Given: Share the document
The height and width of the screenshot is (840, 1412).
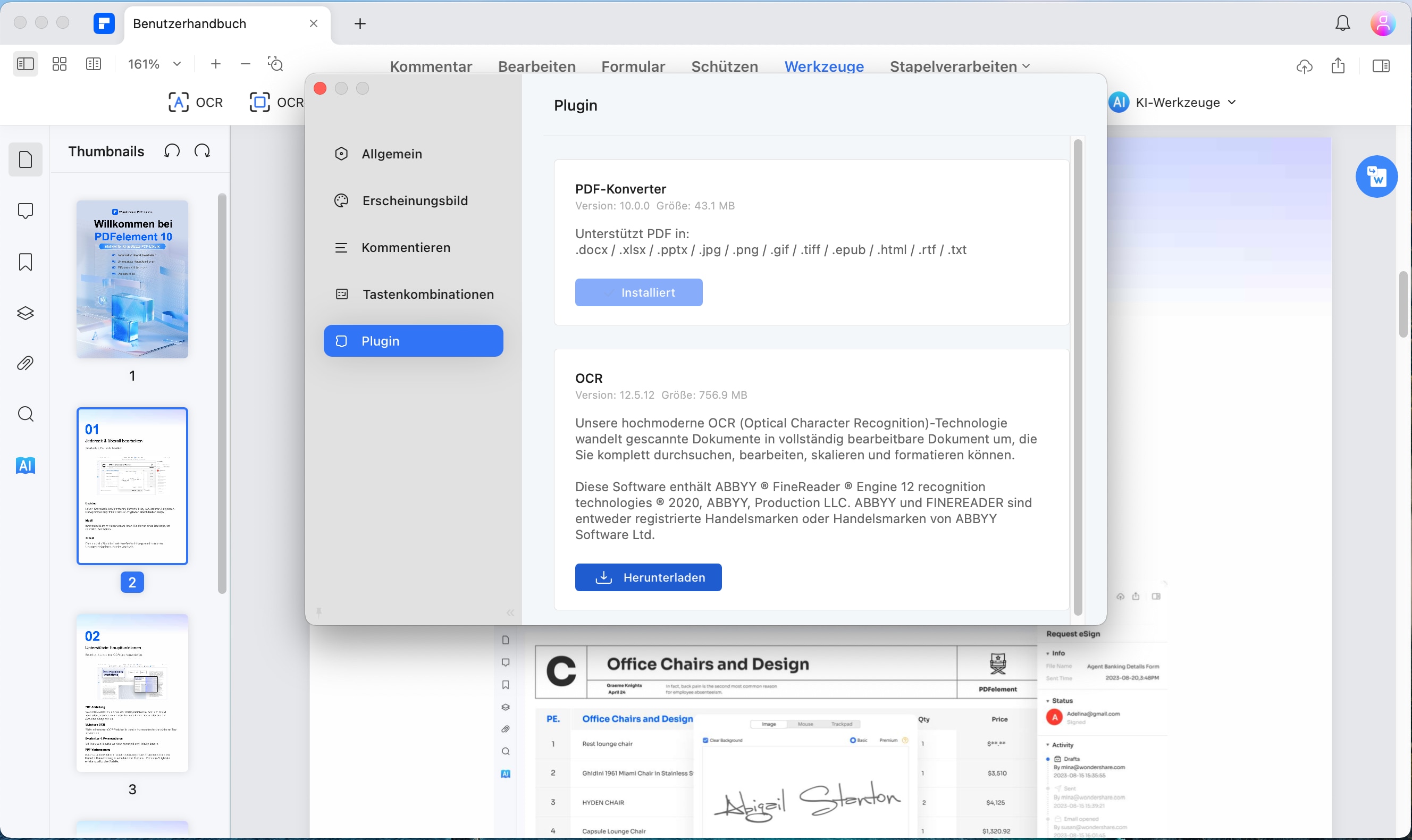Looking at the screenshot, I should [x=1338, y=66].
